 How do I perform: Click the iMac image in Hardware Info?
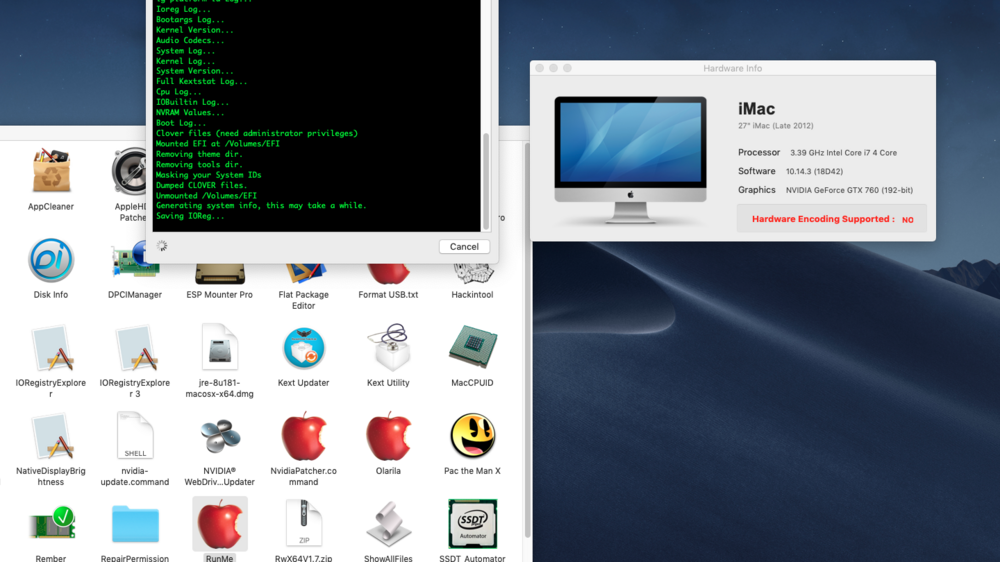[x=630, y=159]
